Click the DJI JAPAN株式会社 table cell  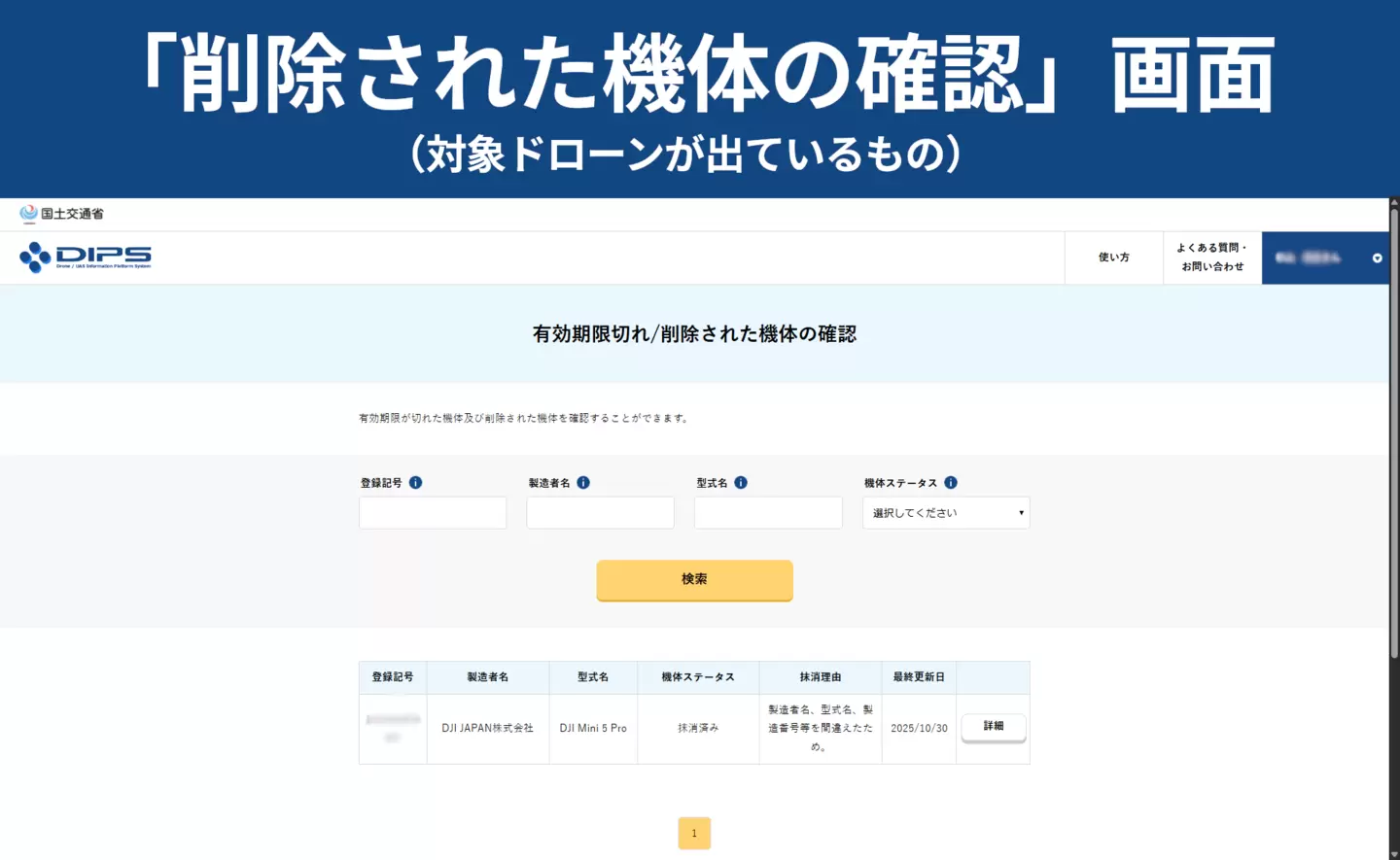click(487, 729)
